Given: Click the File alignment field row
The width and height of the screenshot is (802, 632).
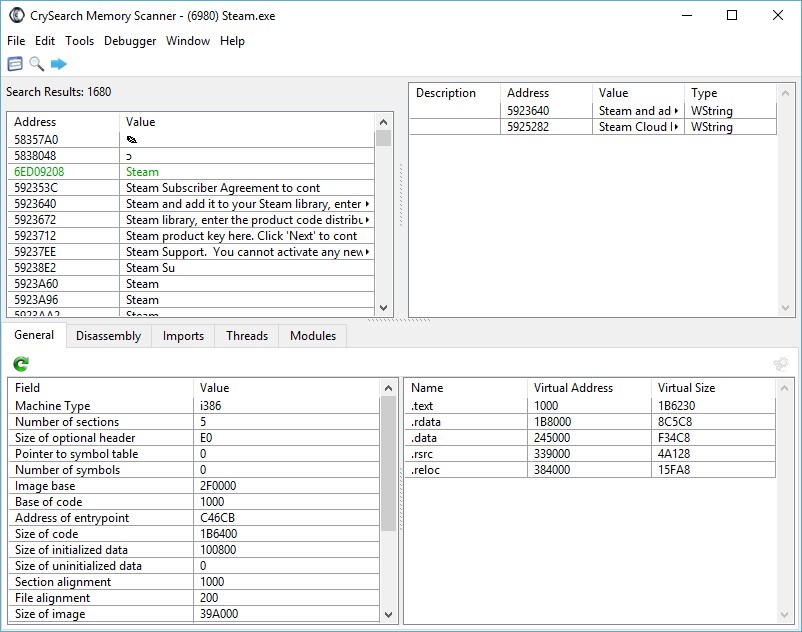Looking at the screenshot, I should pos(194,598).
